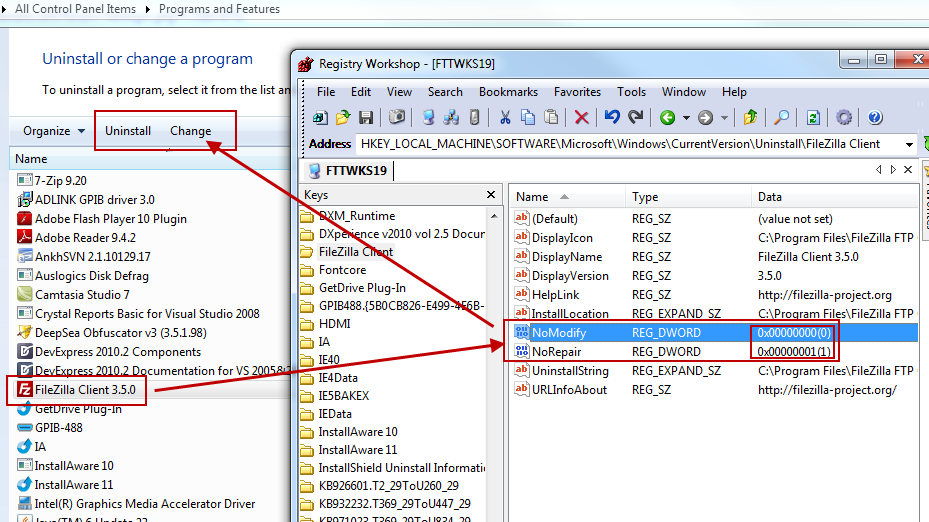Click the blue Undo arrow icon
Screen dimensions: 929x522
[612, 117]
